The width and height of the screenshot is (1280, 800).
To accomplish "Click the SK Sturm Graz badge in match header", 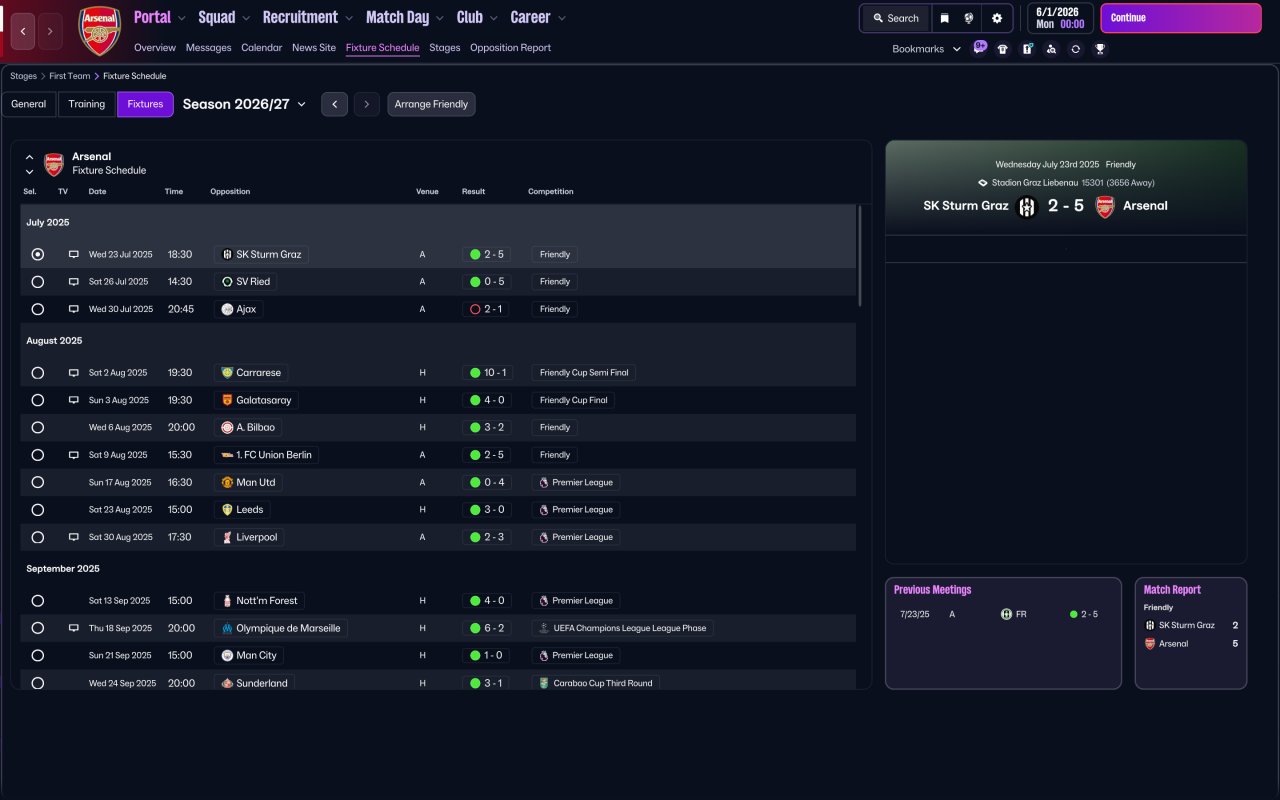I will tap(1027, 207).
